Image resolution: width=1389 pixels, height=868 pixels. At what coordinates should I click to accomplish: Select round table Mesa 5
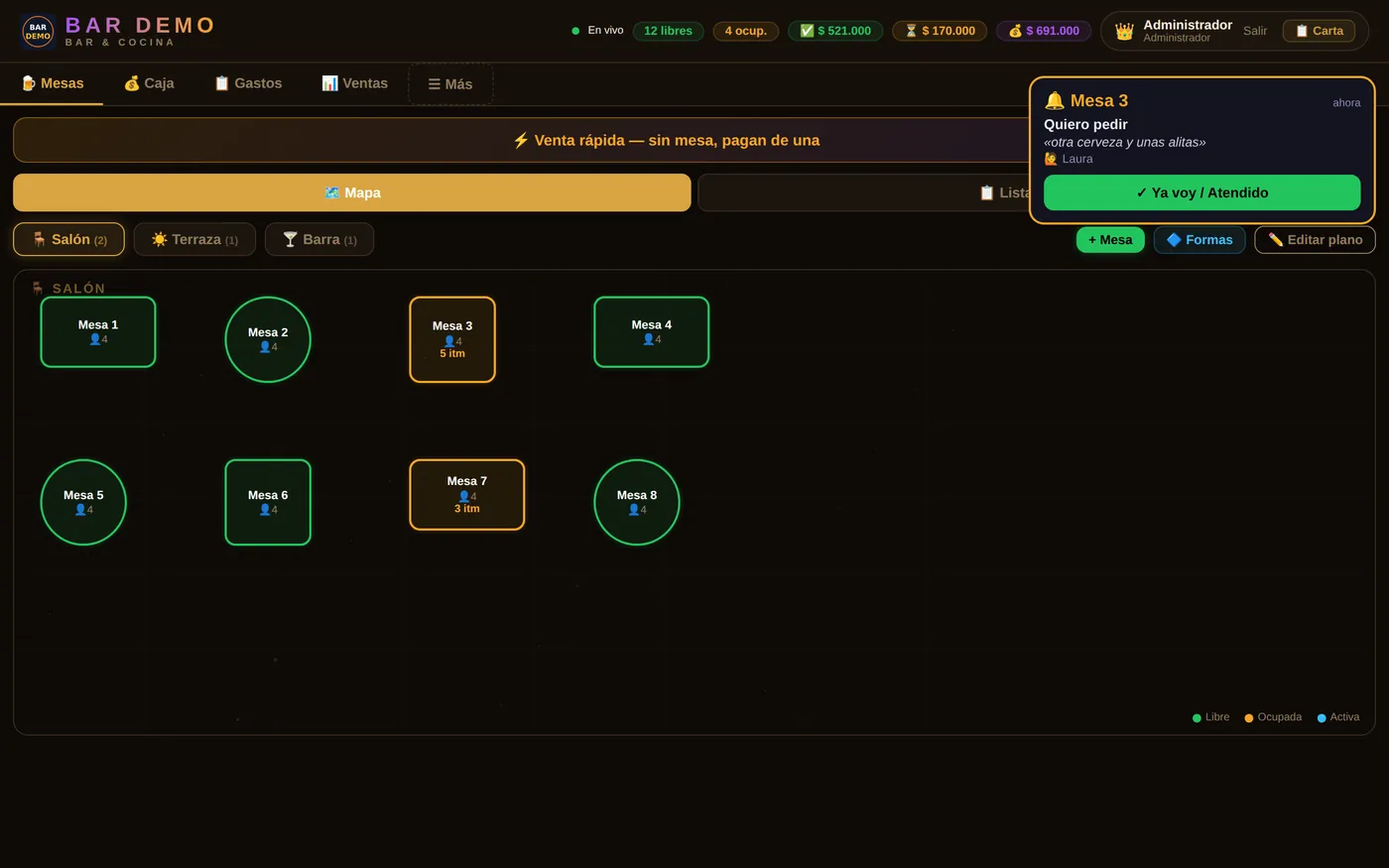83,502
